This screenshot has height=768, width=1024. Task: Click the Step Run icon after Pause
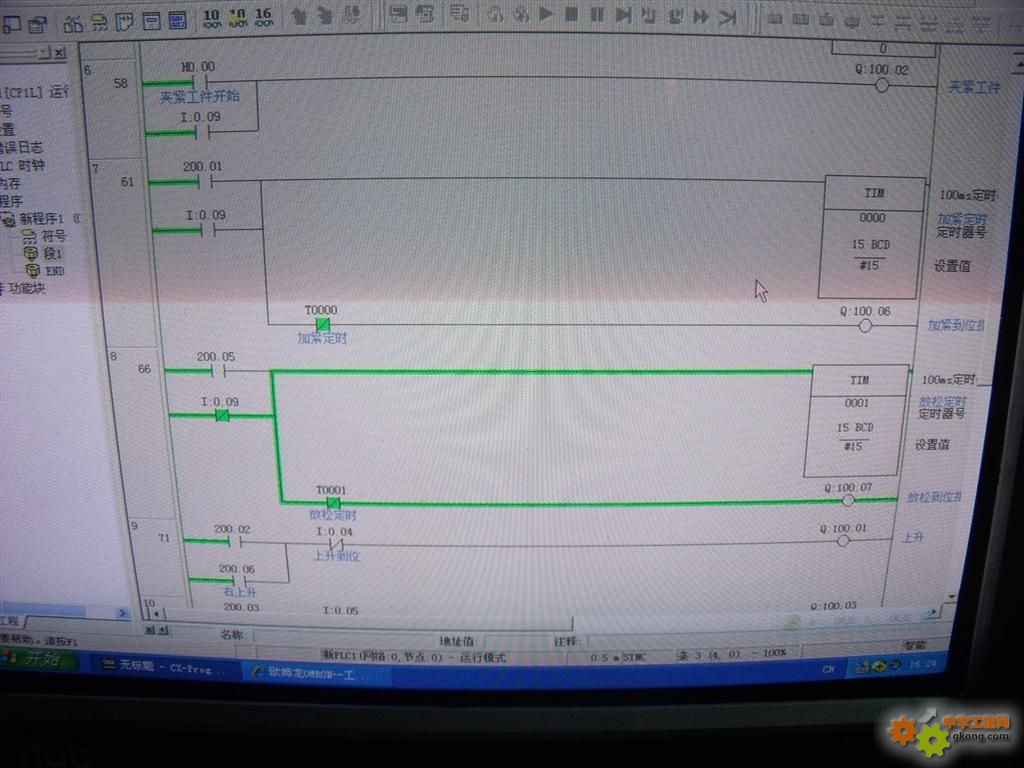[x=623, y=15]
